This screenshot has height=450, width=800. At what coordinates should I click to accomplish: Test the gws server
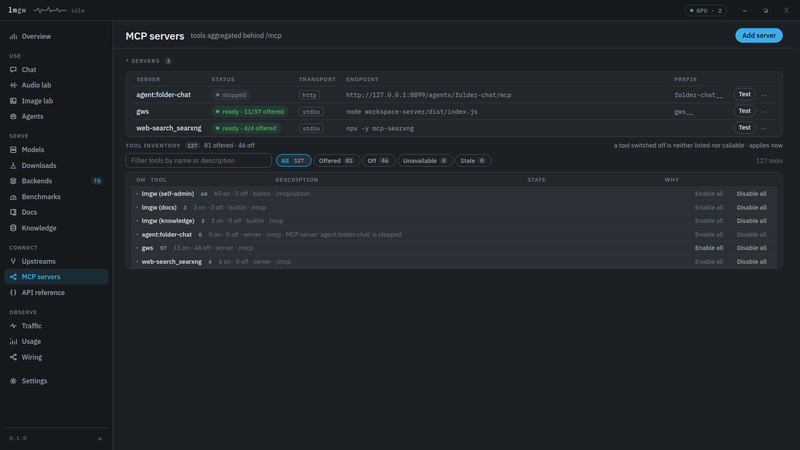pyautogui.click(x=744, y=111)
